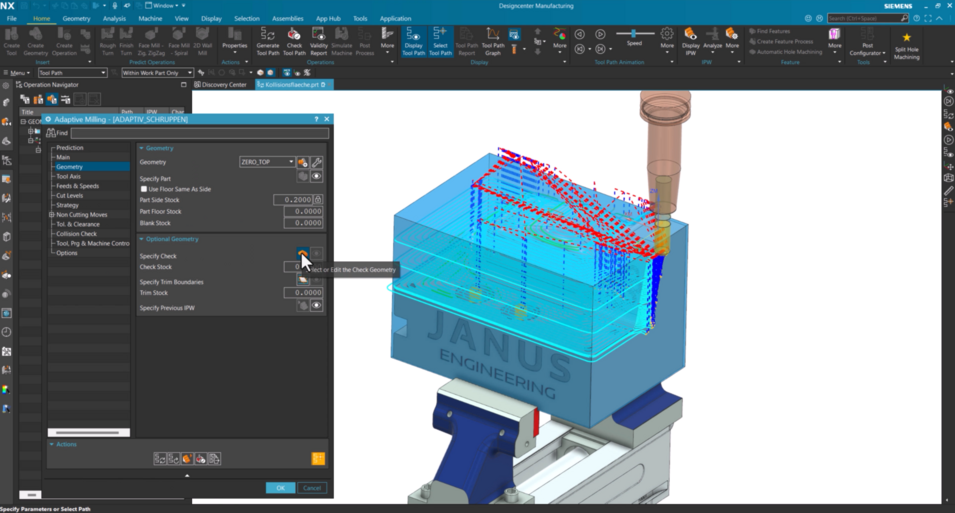
Task: Select Main in dialog tree
Action: [x=63, y=157]
